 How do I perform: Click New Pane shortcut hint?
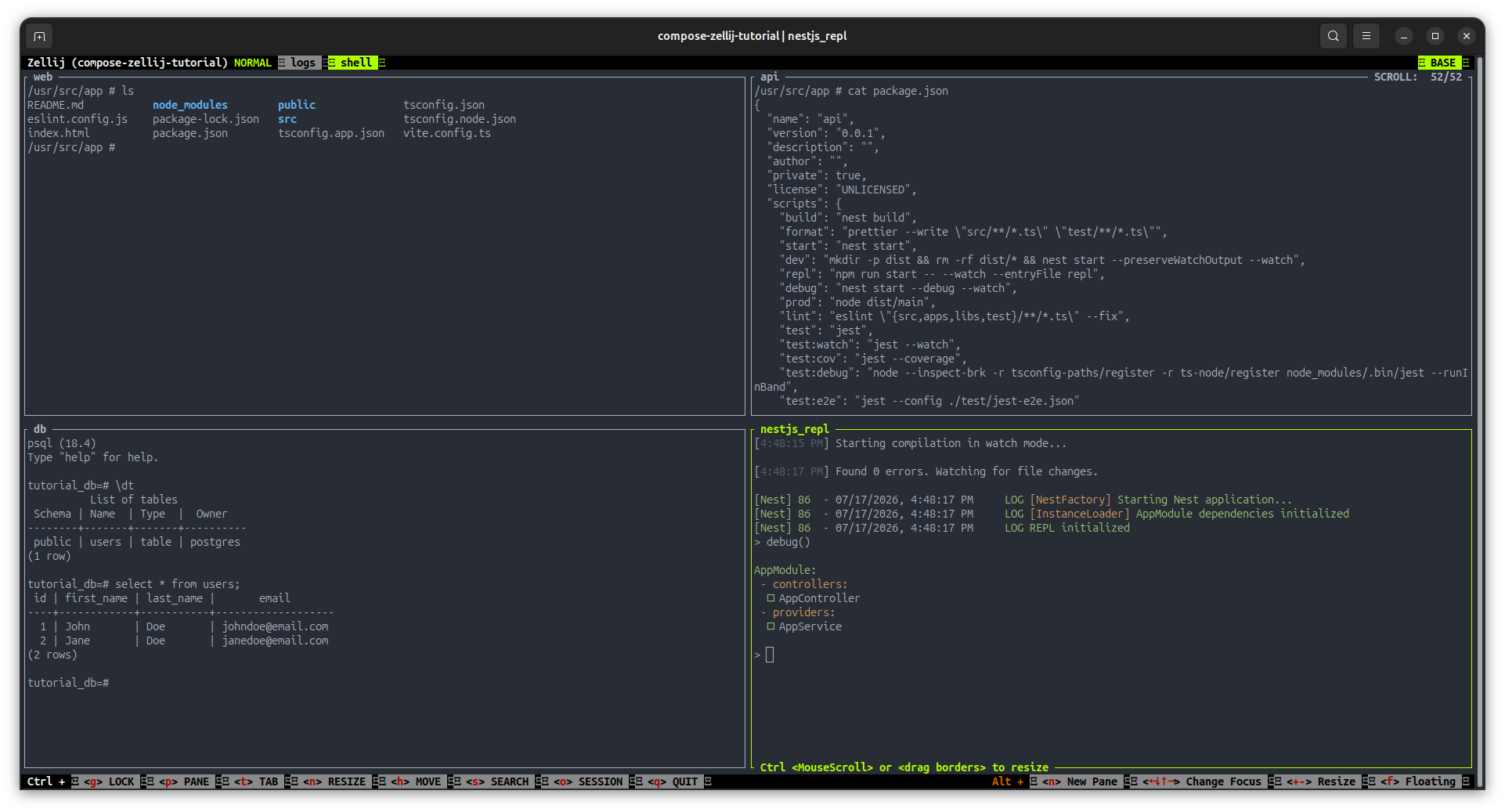[1081, 781]
